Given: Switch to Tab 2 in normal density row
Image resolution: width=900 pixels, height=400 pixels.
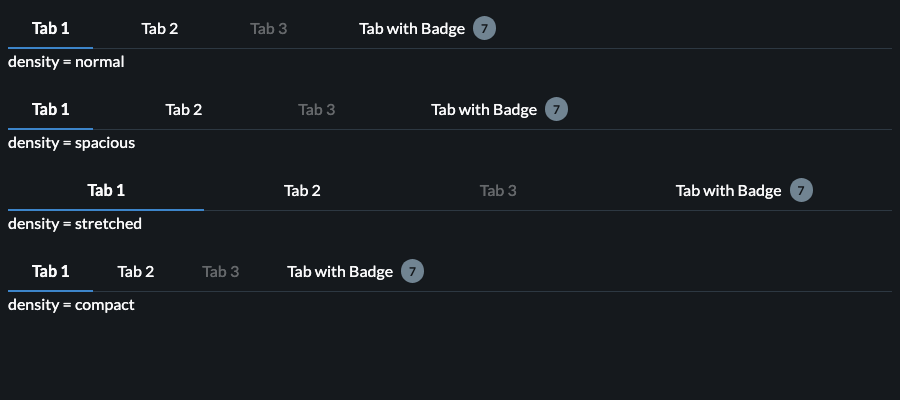Looking at the screenshot, I should 159,28.
